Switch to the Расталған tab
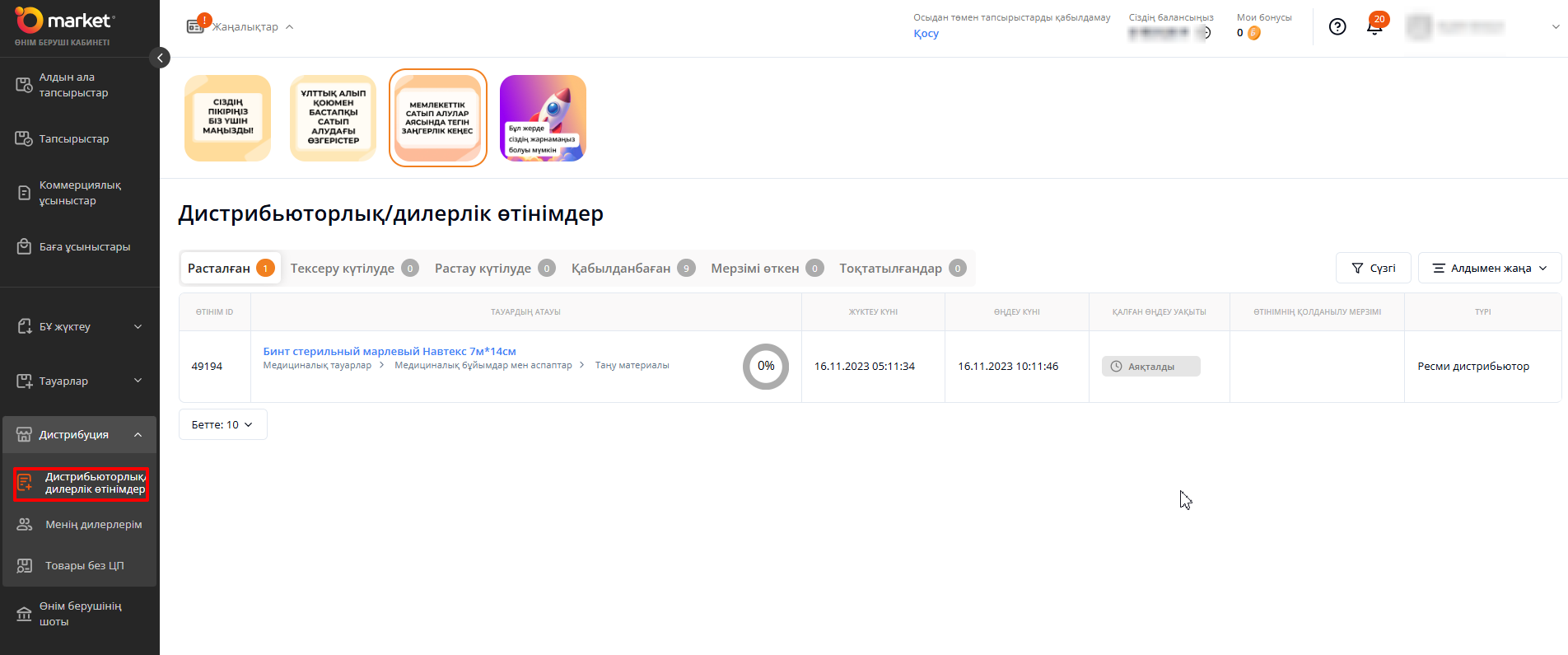This screenshot has width=1568, height=655. pos(231,268)
